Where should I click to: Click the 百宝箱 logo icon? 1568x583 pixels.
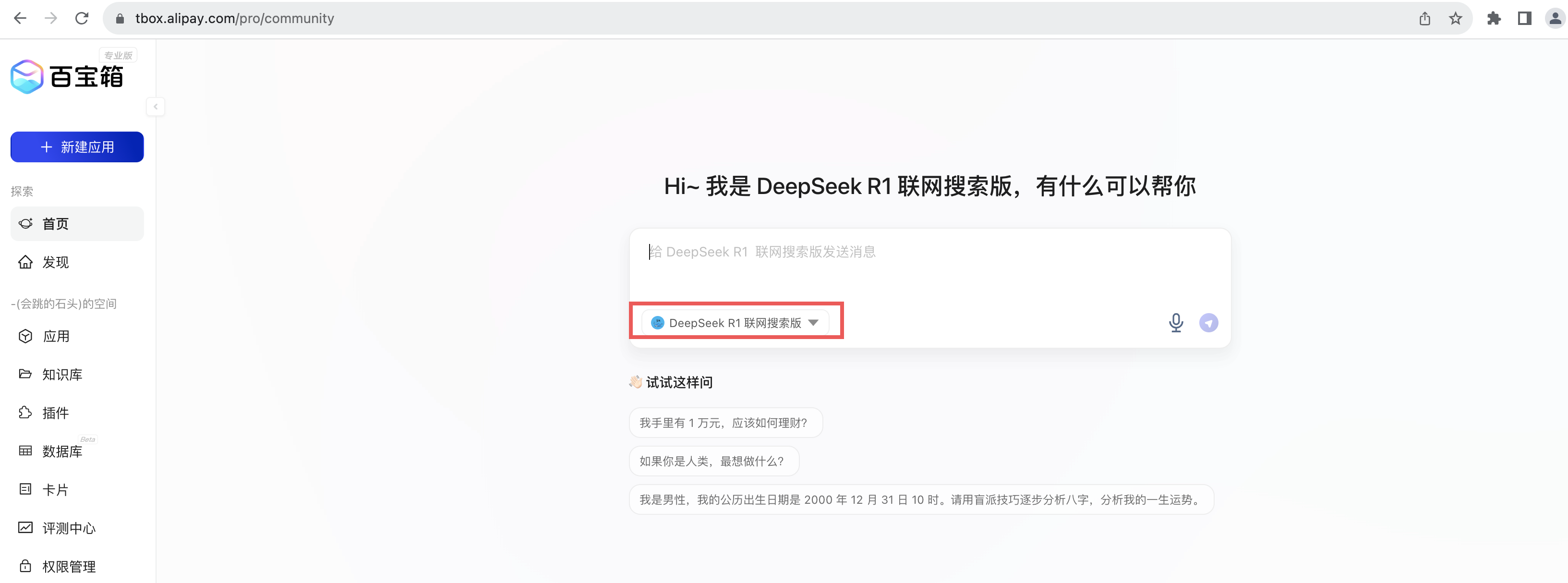tap(27, 77)
